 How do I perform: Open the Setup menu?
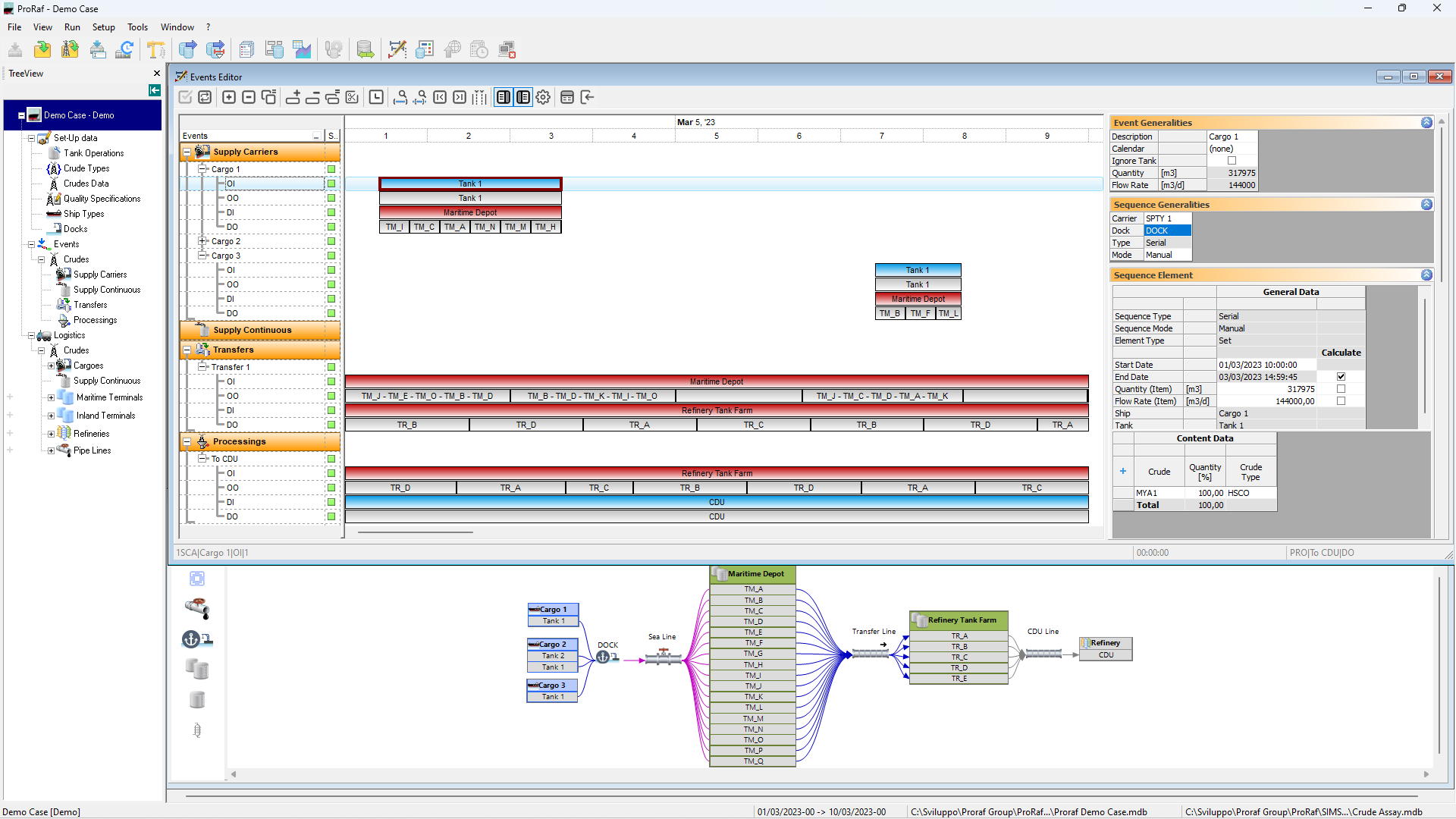coord(103,27)
